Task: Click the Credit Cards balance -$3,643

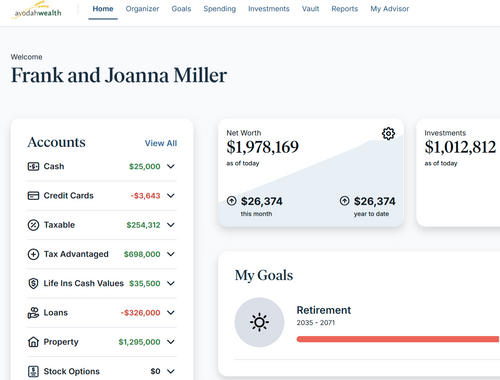Action: point(145,196)
